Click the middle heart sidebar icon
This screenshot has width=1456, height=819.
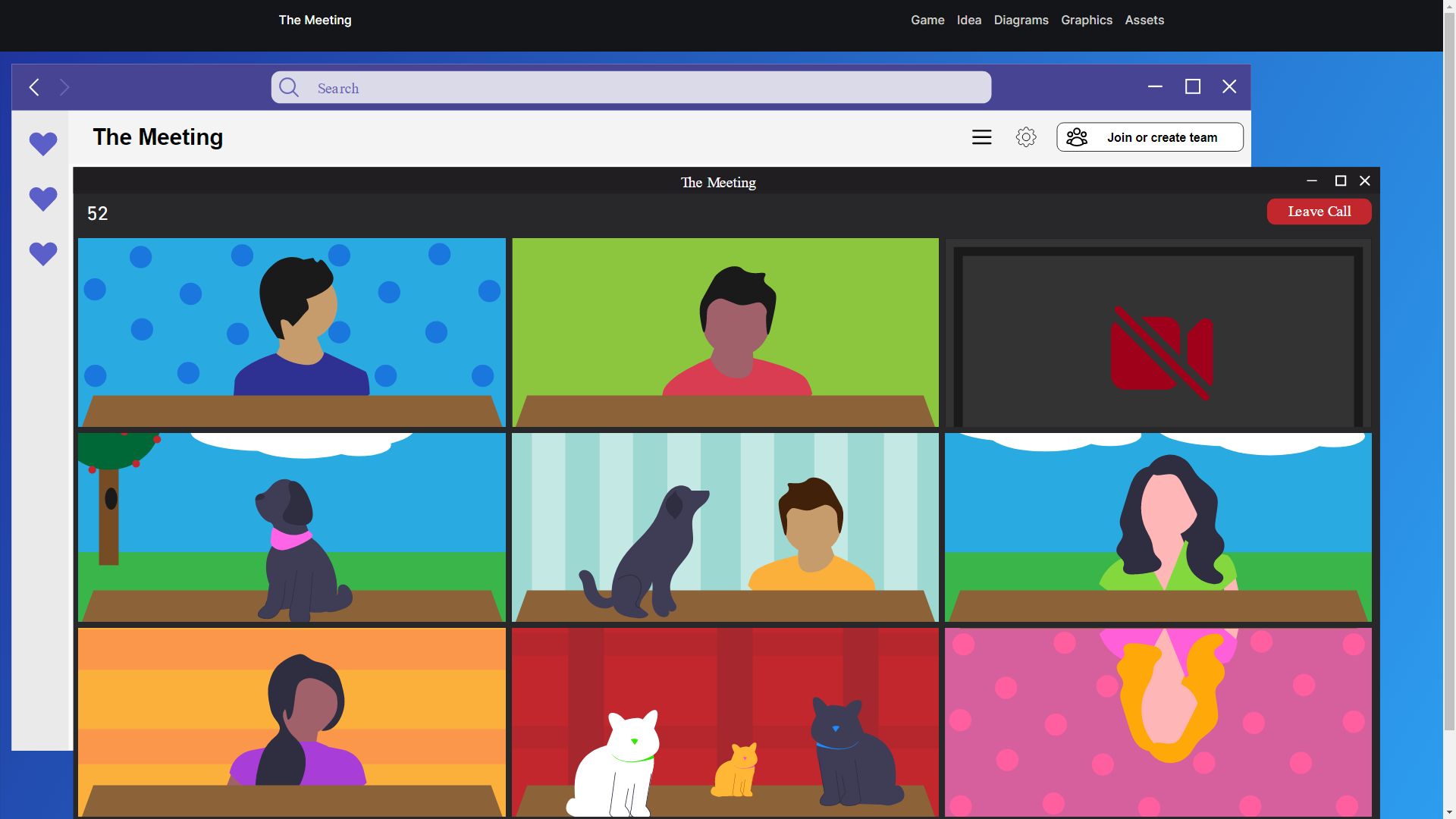pyautogui.click(x=43, y=199)
